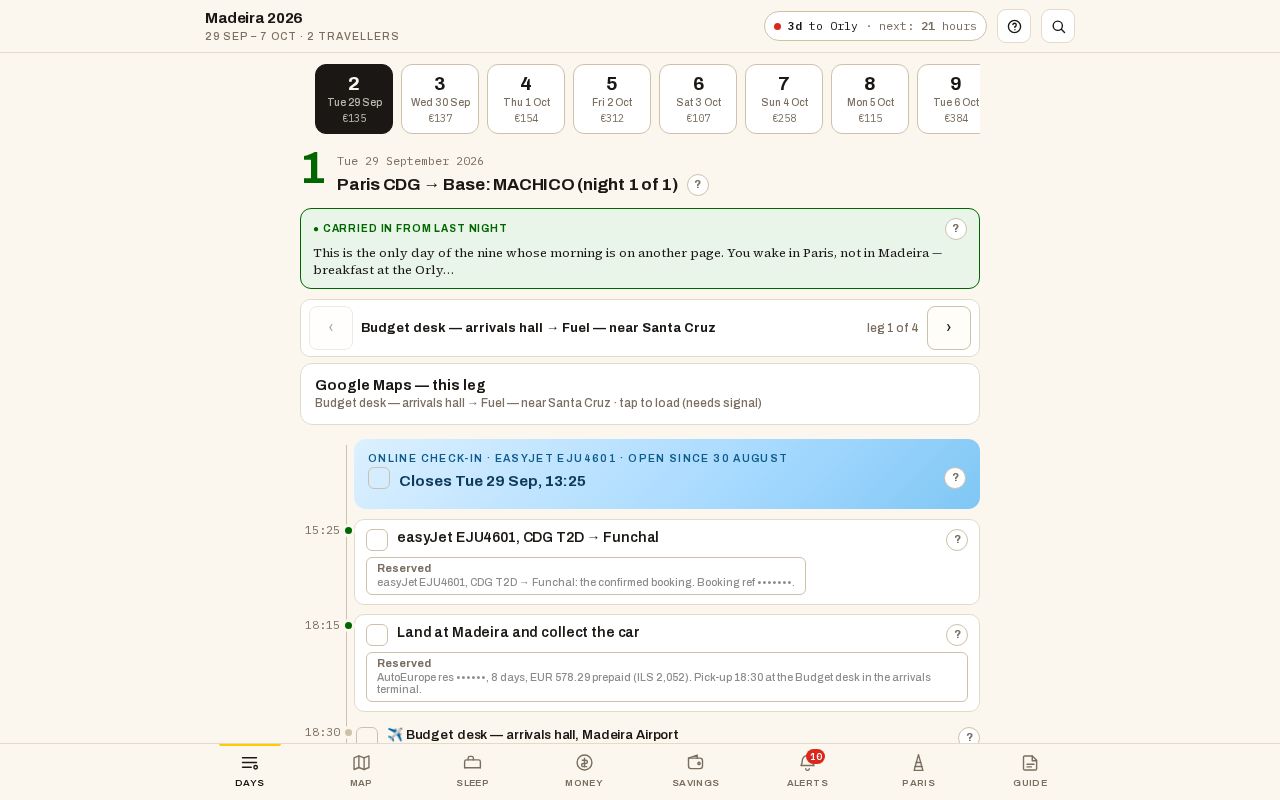Click the search magnifier icon
Viewport: 1280px width, 800px height.
1058,26
